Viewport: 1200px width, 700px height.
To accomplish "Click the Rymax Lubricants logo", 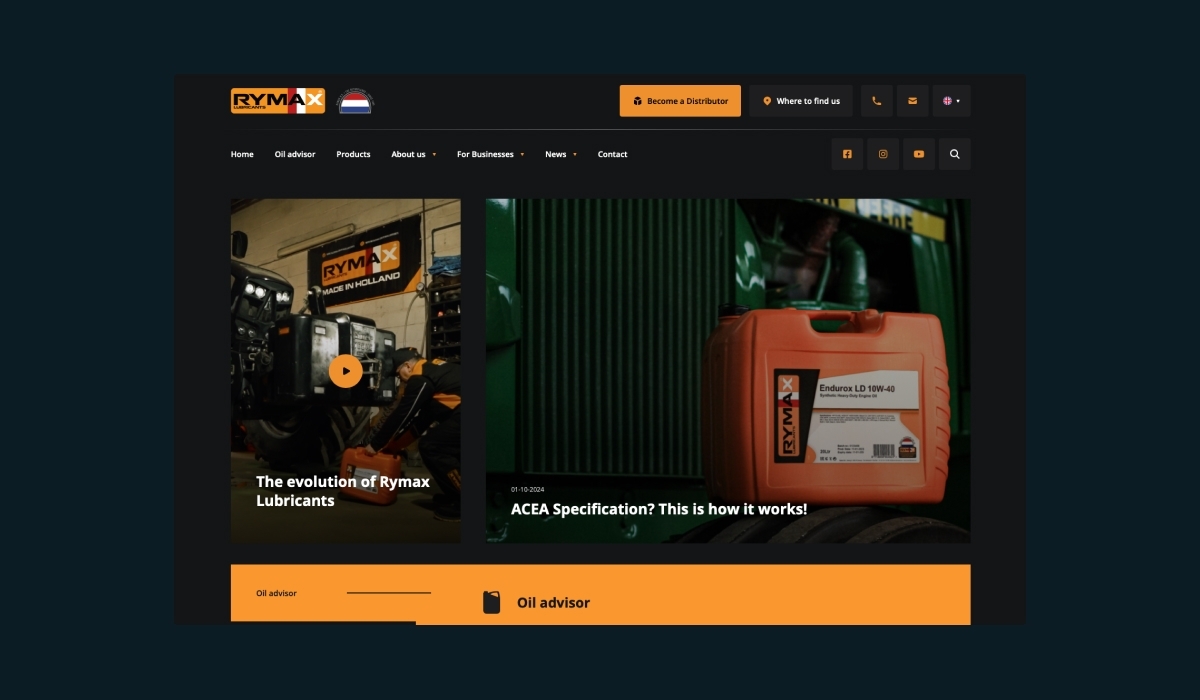I will (278, 101).
